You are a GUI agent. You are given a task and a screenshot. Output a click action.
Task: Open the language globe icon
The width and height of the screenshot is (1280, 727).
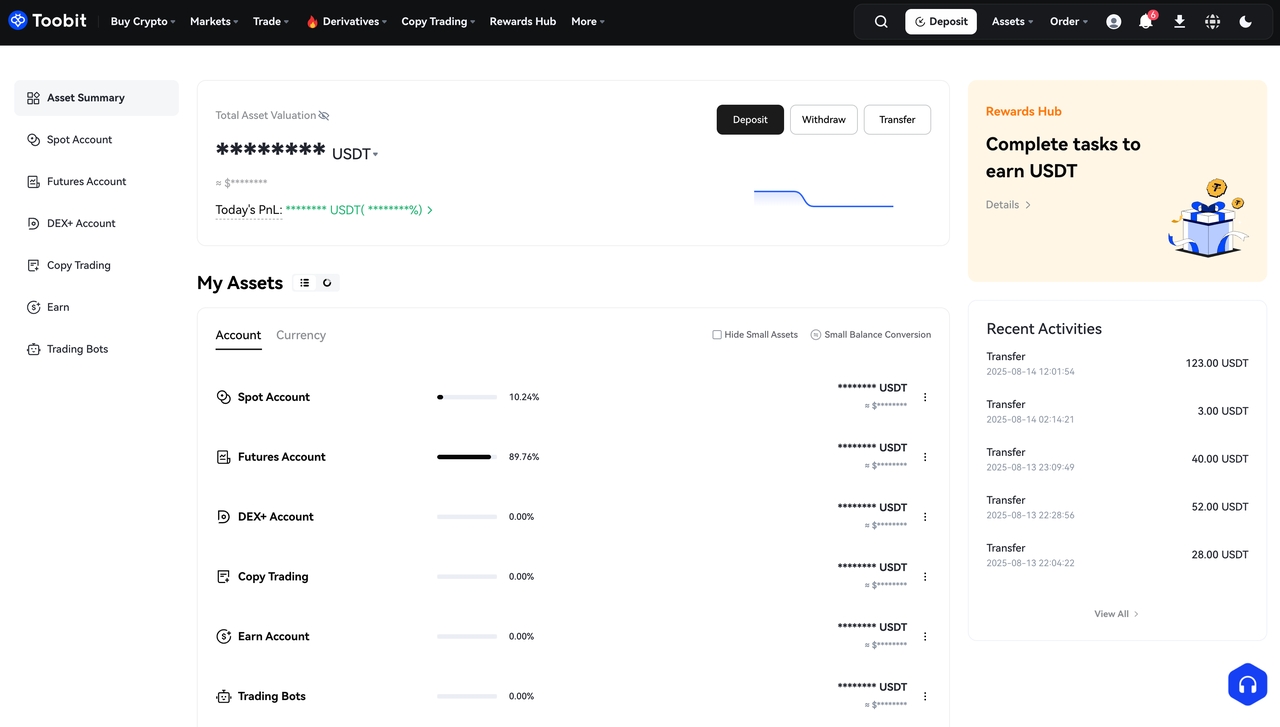pos(1213,21)
